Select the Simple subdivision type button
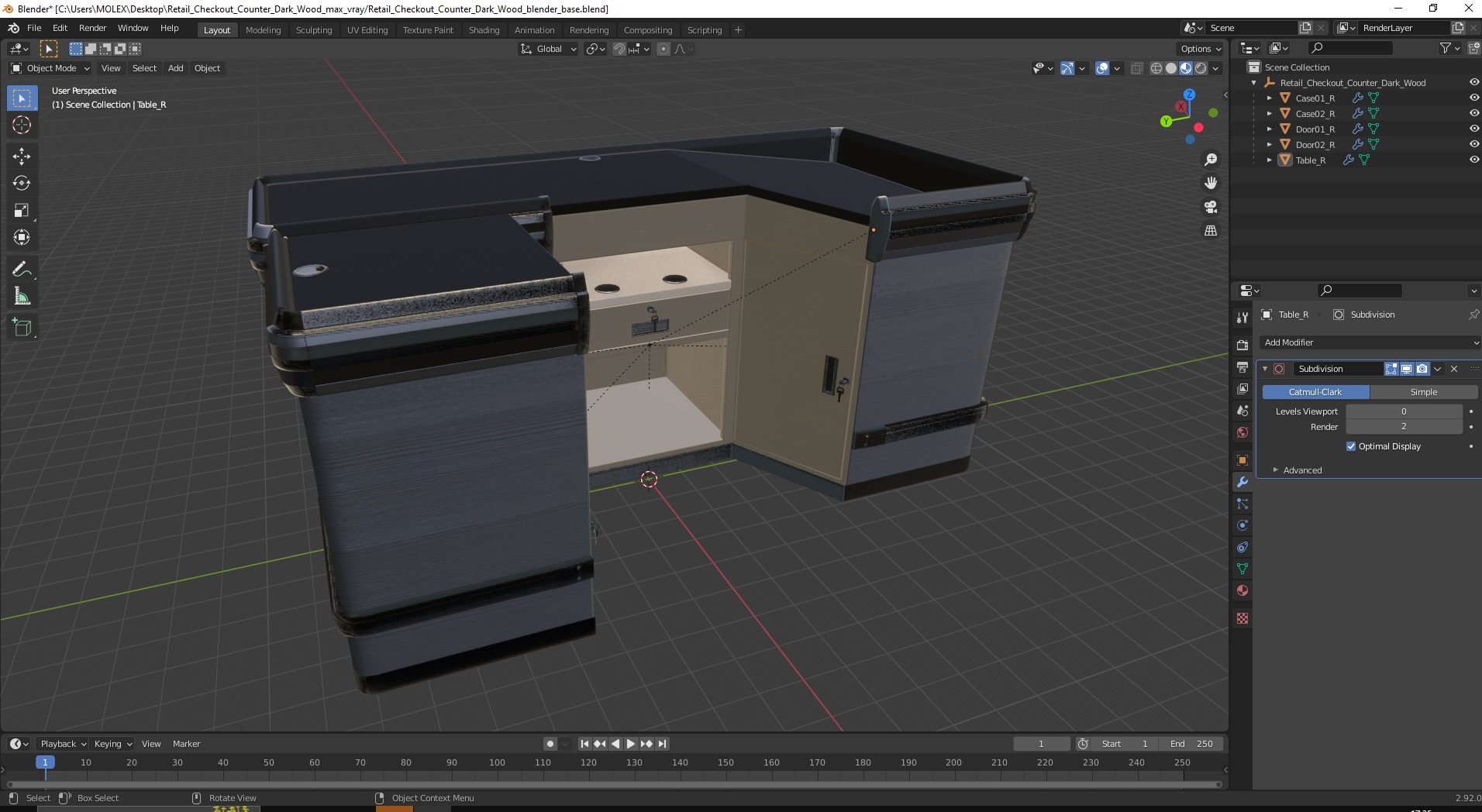 (x=1424, y=392)
